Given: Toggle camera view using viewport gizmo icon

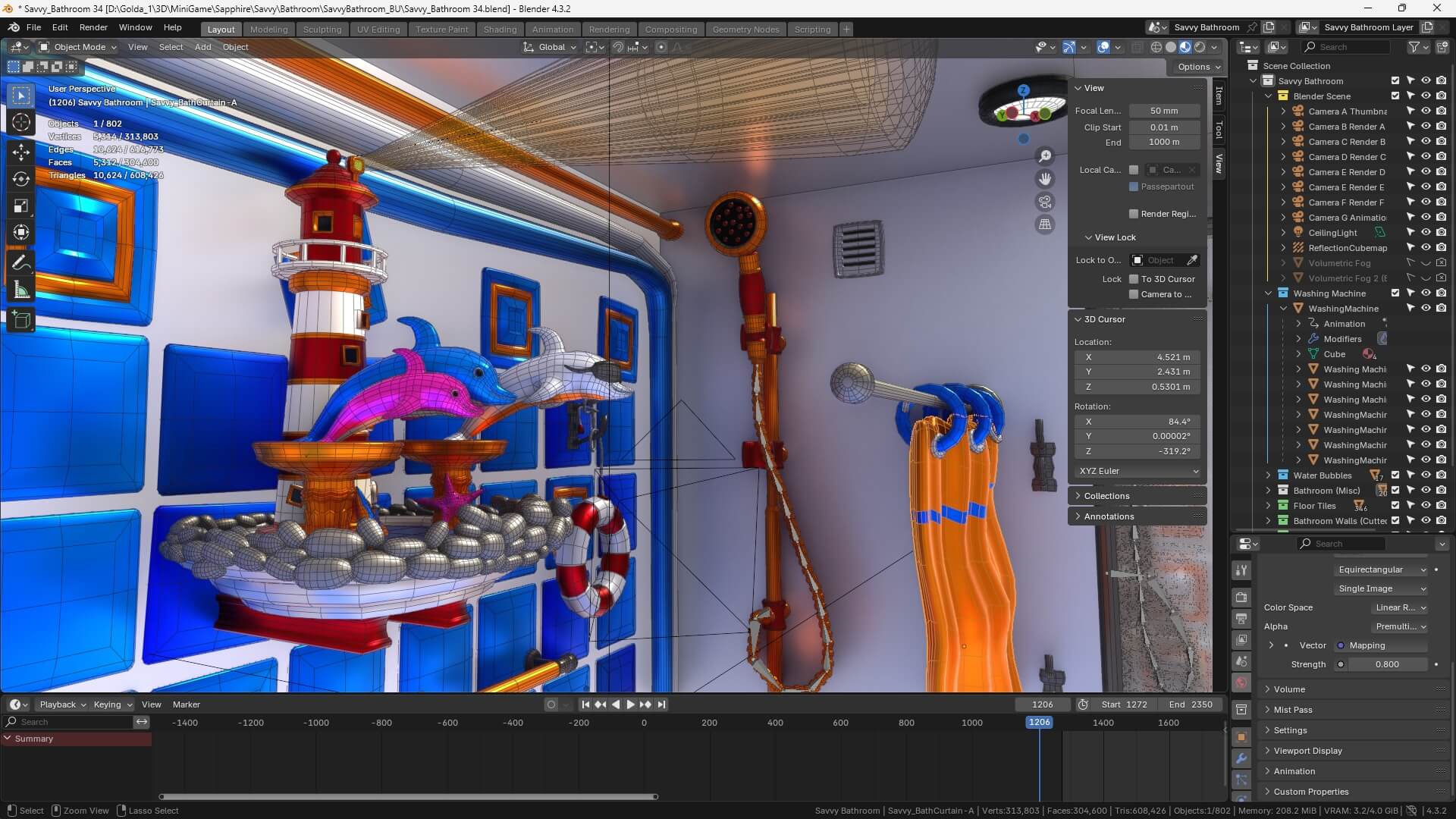Looking at the screenshot, I should coord(1045,201).
